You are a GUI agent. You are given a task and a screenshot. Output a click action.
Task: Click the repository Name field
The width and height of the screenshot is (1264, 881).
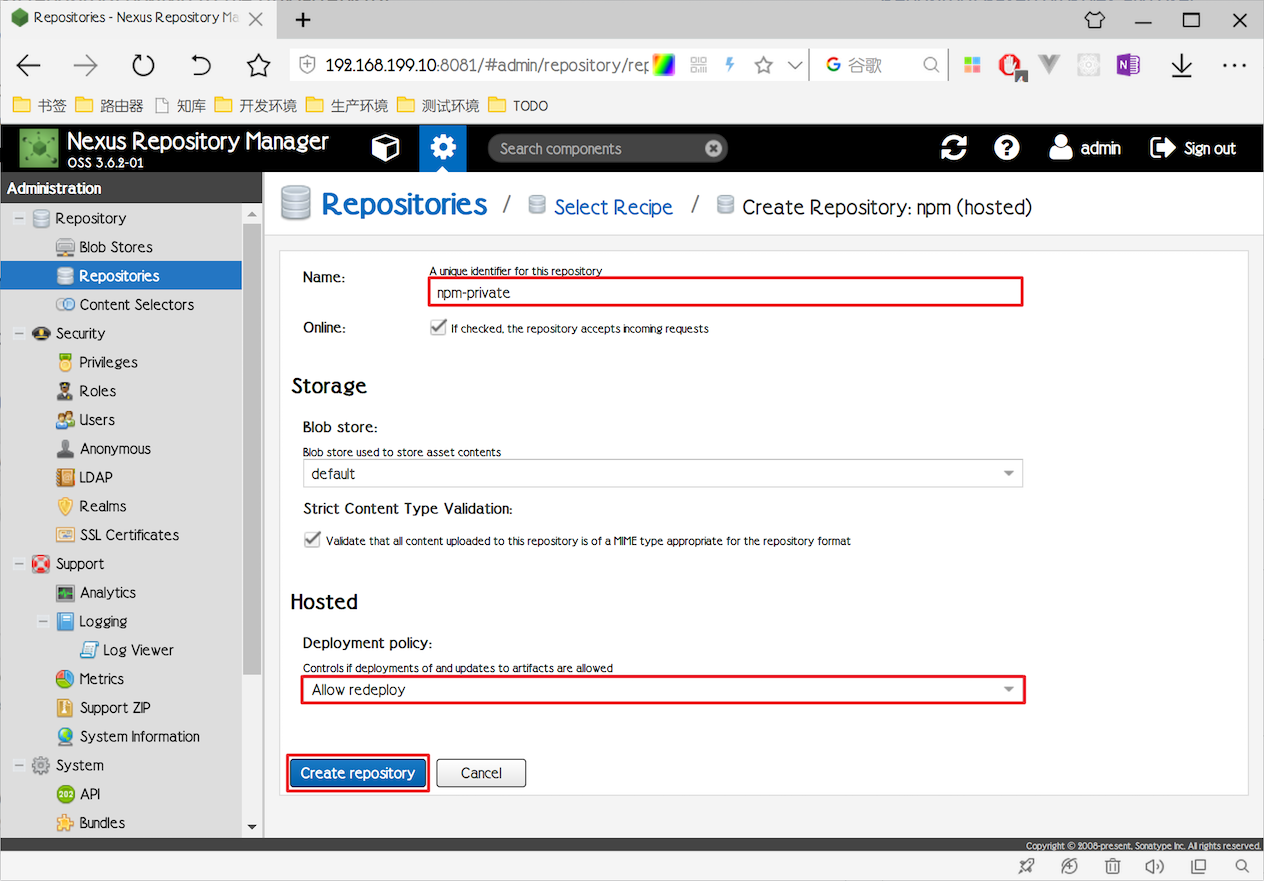726,292
